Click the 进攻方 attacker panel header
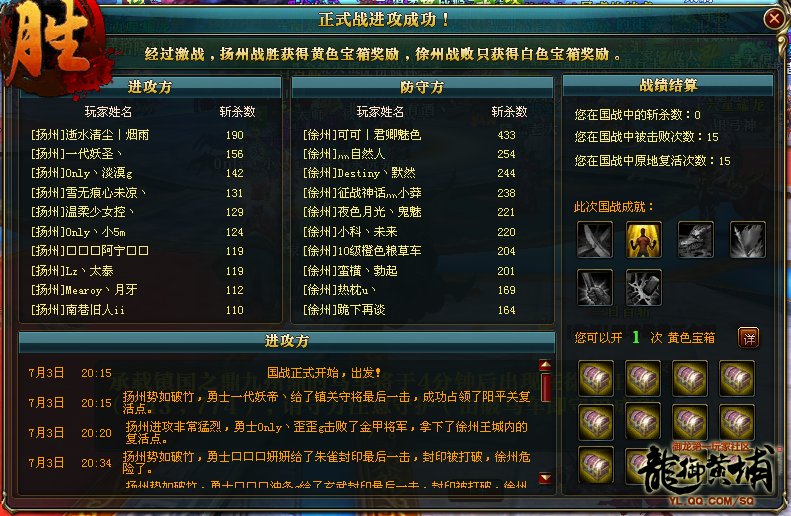This screenshot has height=516, width=791. pyautogui.click(x=150, y=87)
